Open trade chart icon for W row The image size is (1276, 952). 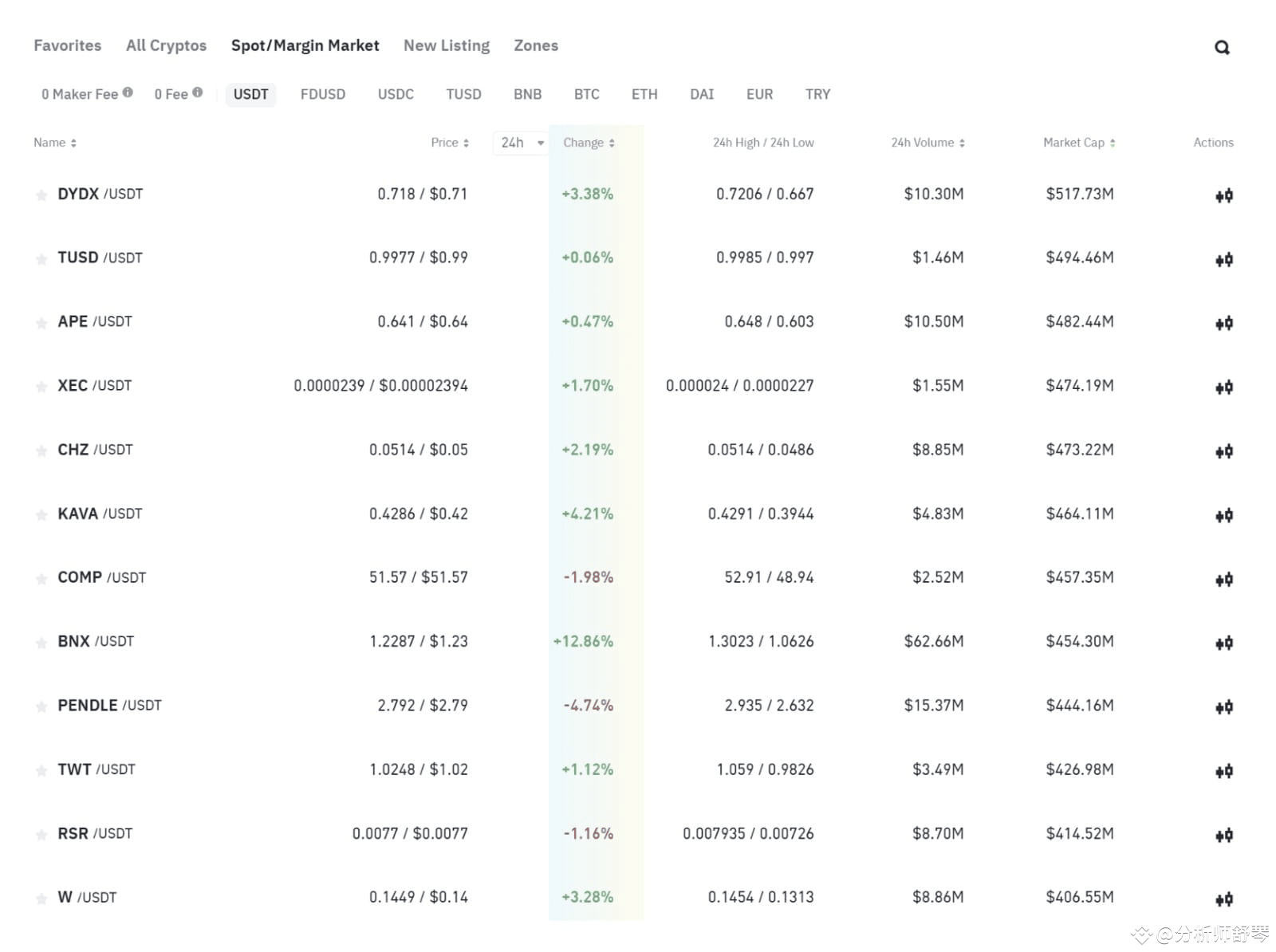click(x=1224, y=899)
